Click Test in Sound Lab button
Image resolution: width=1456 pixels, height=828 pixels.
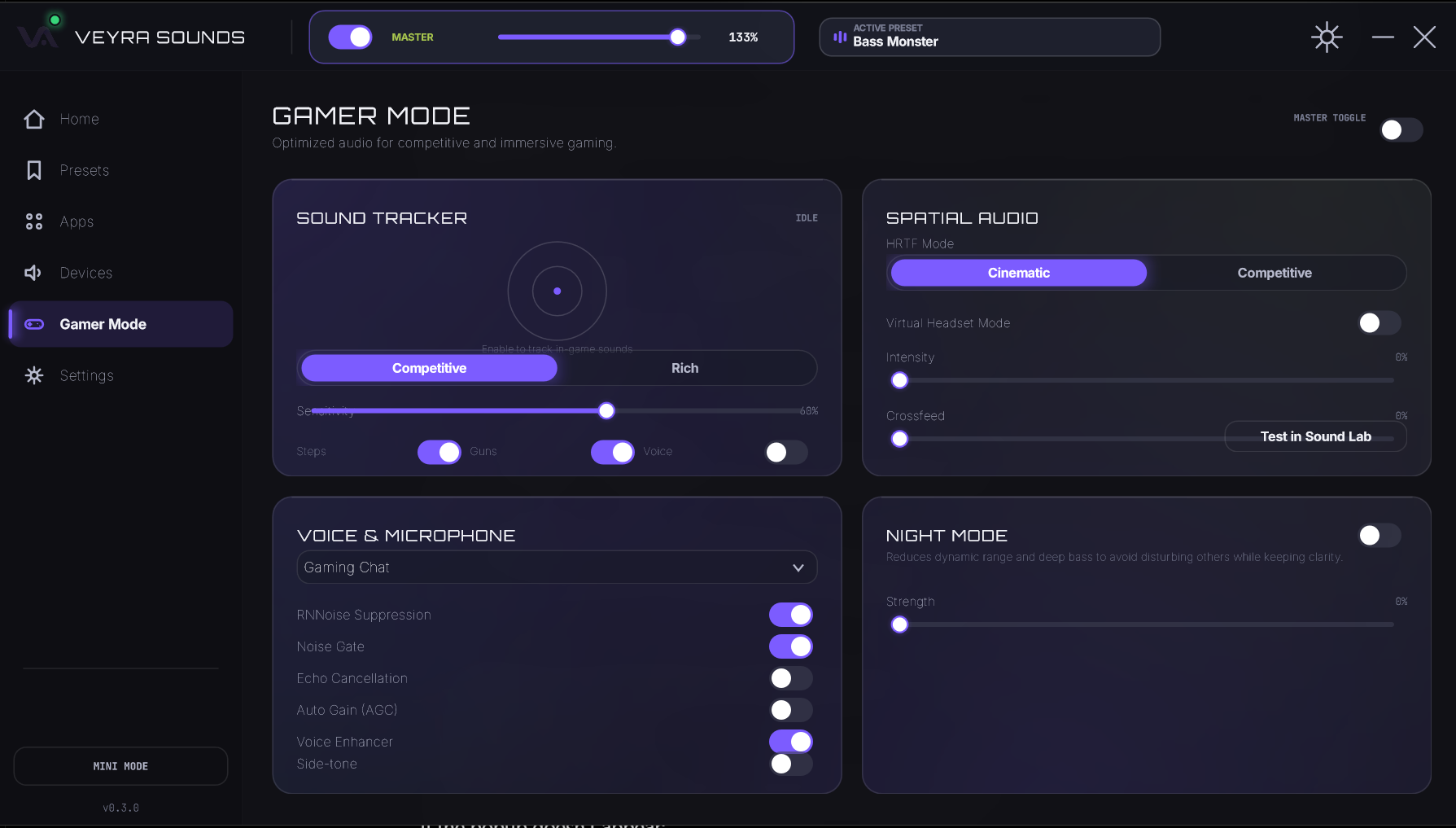1315,436
